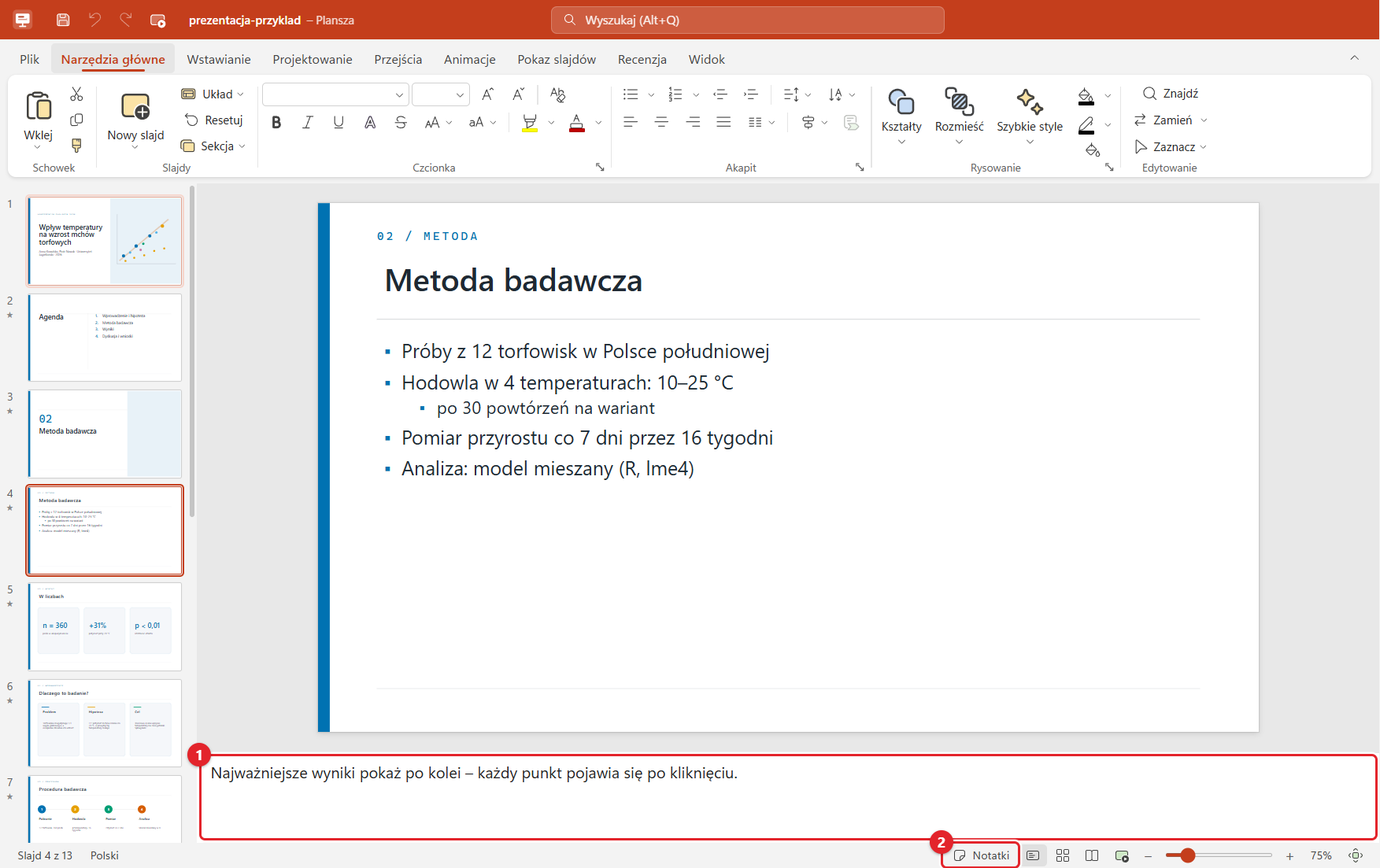Open the font name combo box
Viewport: 1380px width, 868px height.
pyautogui.click(x=335, y=94)
